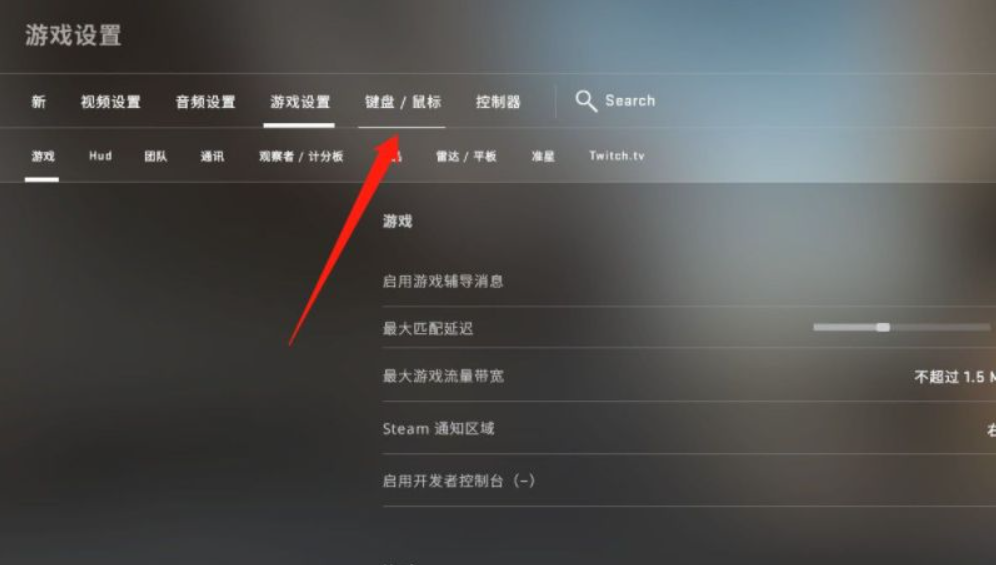Adjust the 最大匹配延迟 slider handle
This screenshot has width=996, height=565.
[883, 327]
